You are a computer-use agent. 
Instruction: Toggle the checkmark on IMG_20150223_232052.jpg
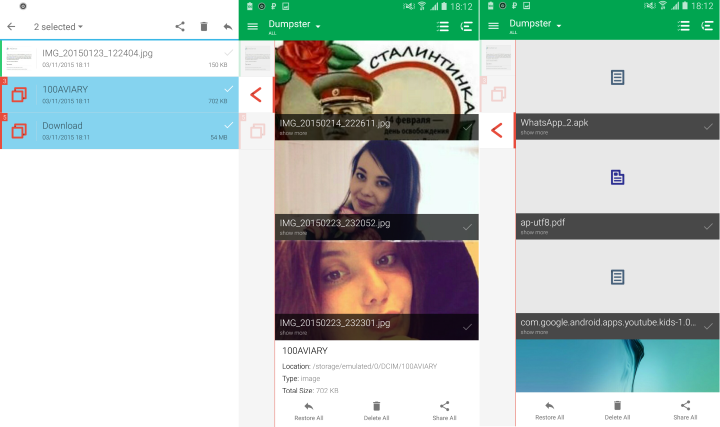point(467,227)
